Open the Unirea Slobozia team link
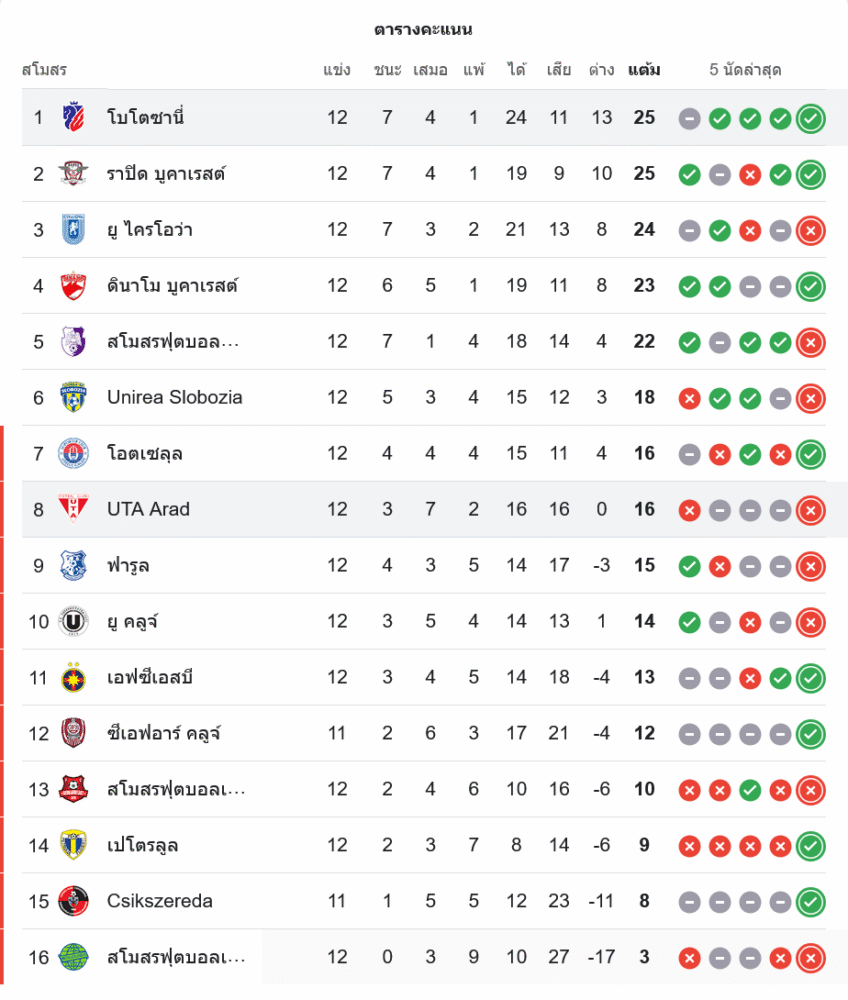The image size is (848, 1000). [x=174, y=398]
